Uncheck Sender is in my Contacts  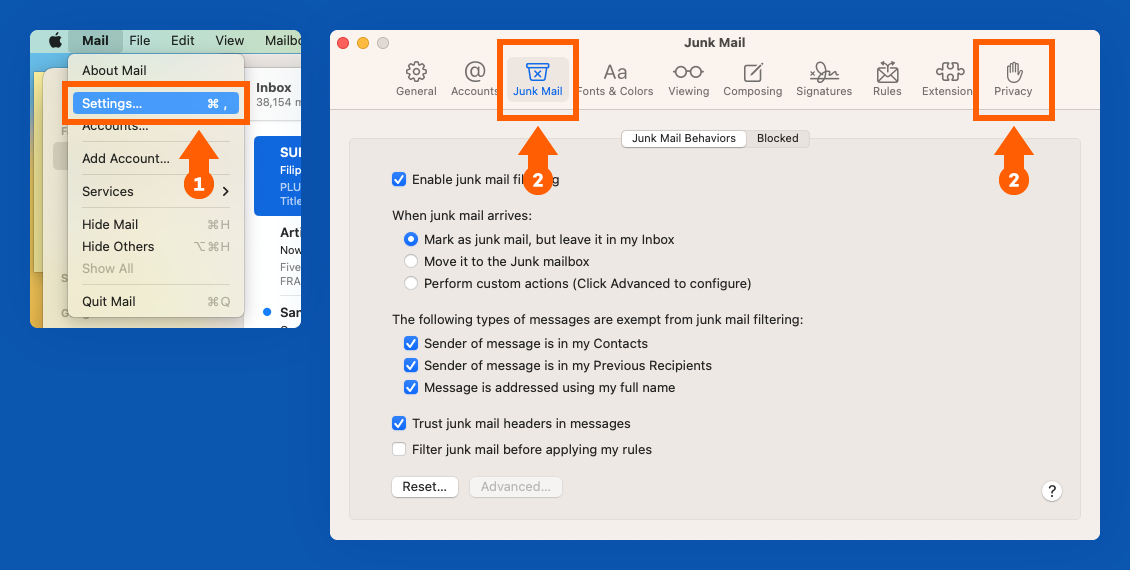(411, 344)
